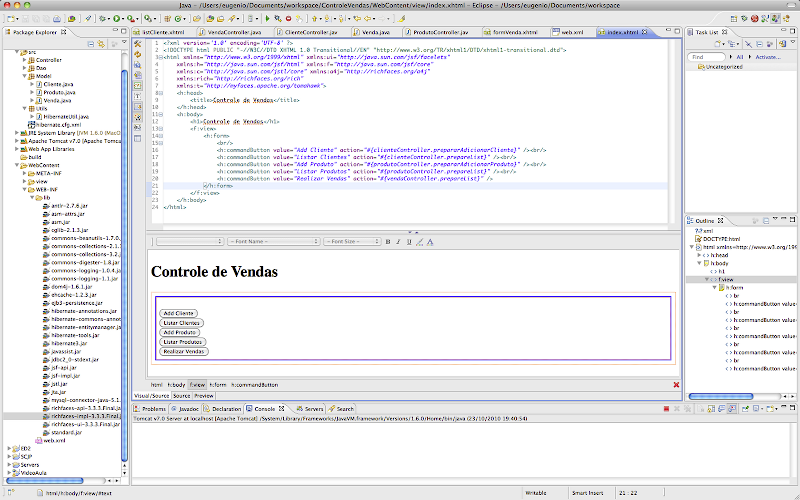
Task: Click the Run (green play) toolbar icon
Action: (x=118, y=18)
